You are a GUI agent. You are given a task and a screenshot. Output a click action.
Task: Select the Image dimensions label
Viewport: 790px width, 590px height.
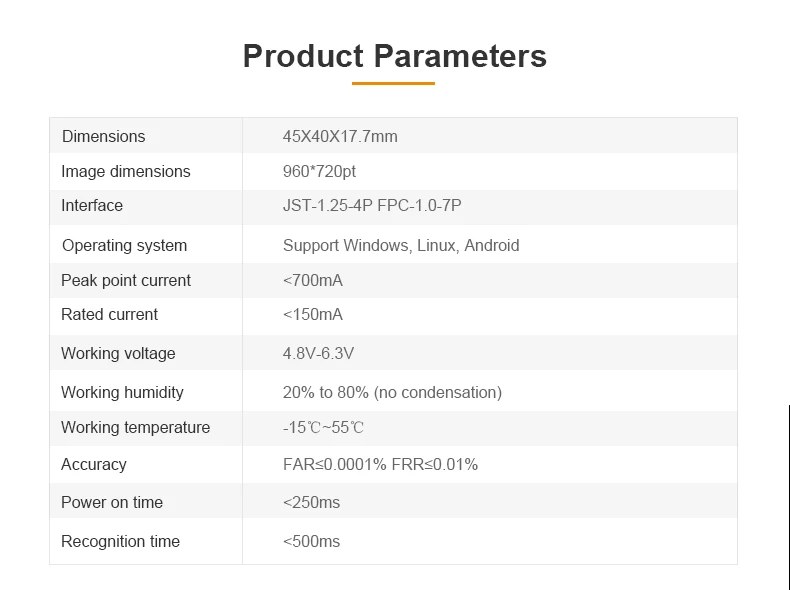pos(125,171)
